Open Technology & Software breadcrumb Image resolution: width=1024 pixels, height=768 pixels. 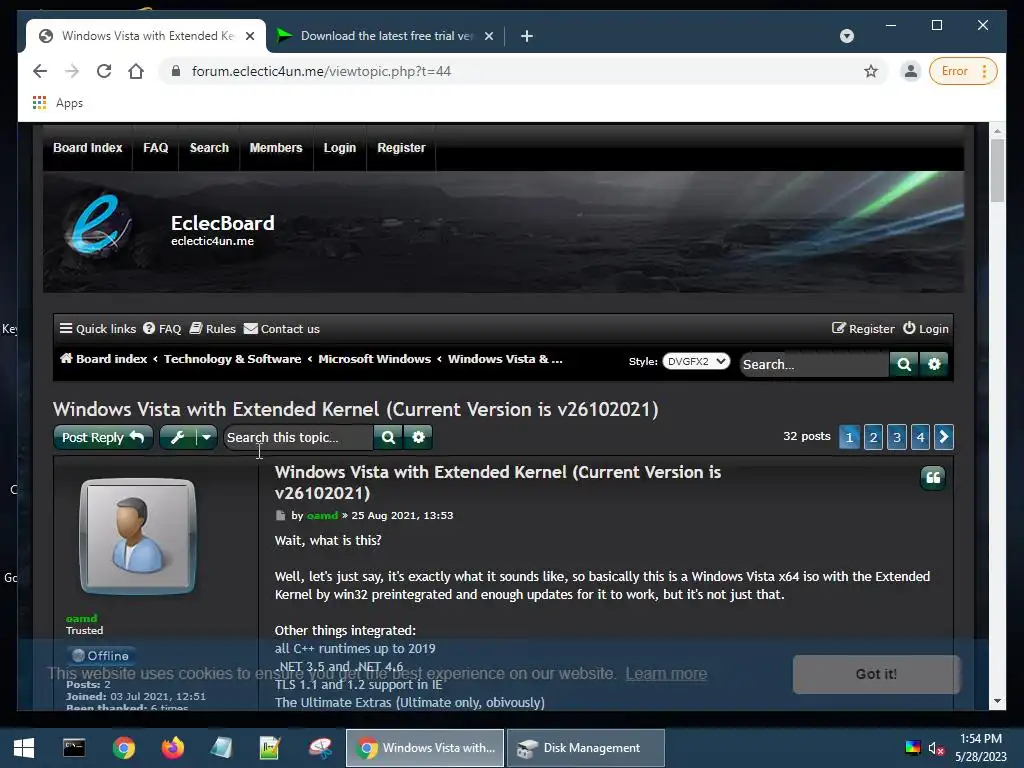tap(232, 359)
